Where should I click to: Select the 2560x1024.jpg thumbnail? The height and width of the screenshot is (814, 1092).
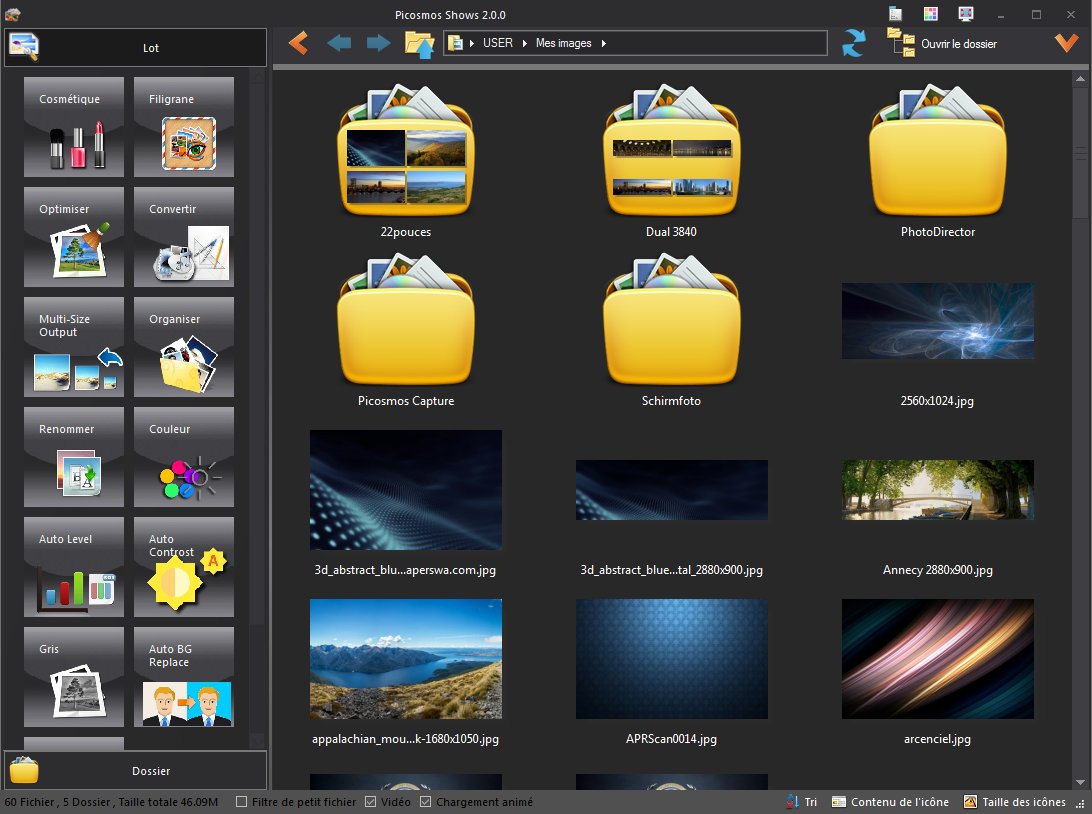(x=937, y=321)
